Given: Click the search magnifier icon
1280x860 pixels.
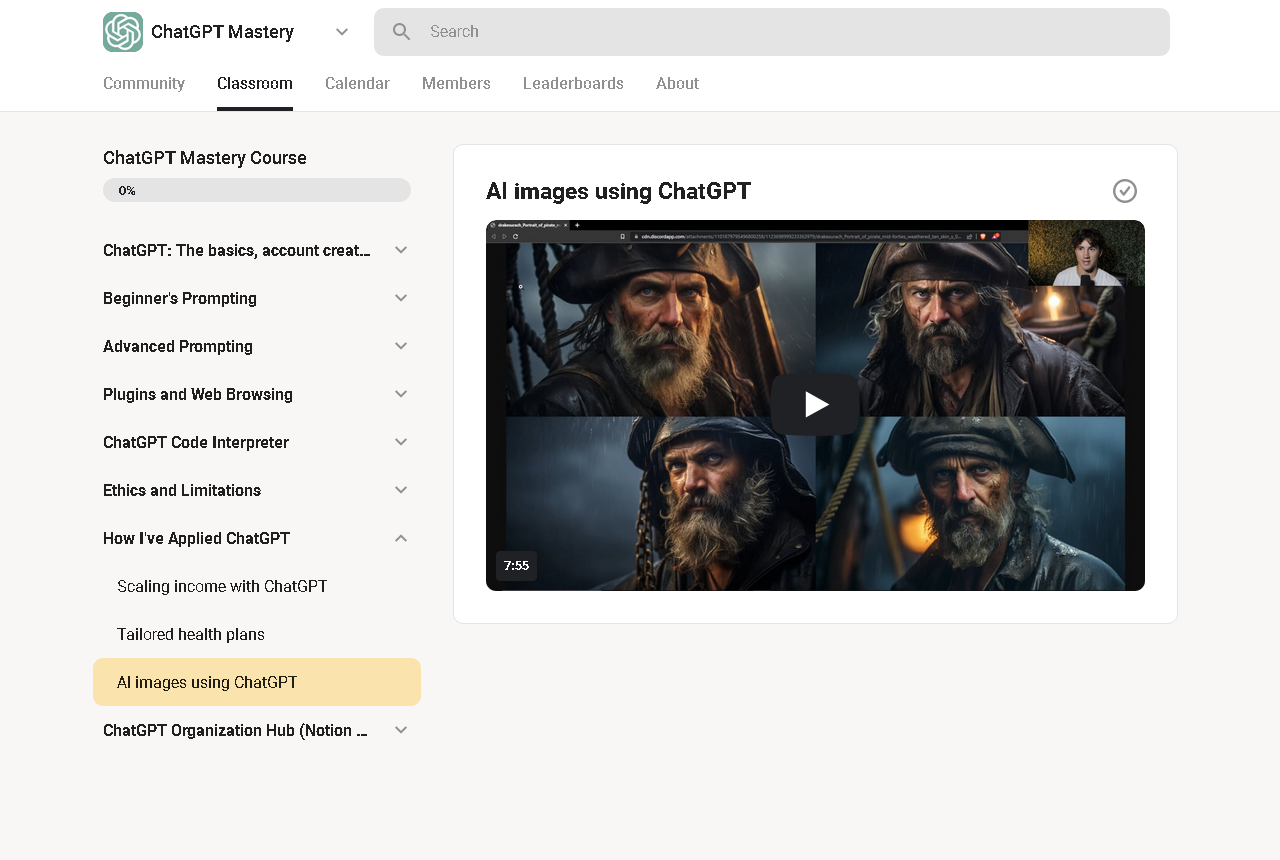Looking at the screenshot, I should click(x=402, y=32).
